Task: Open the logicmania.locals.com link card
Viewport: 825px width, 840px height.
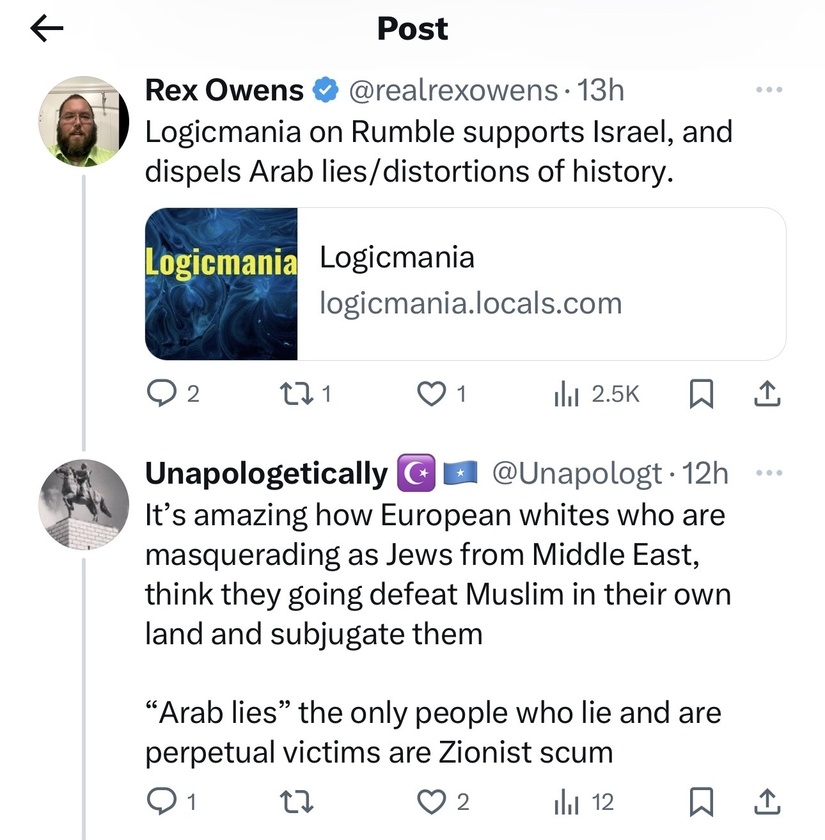Action: point(466,284)
